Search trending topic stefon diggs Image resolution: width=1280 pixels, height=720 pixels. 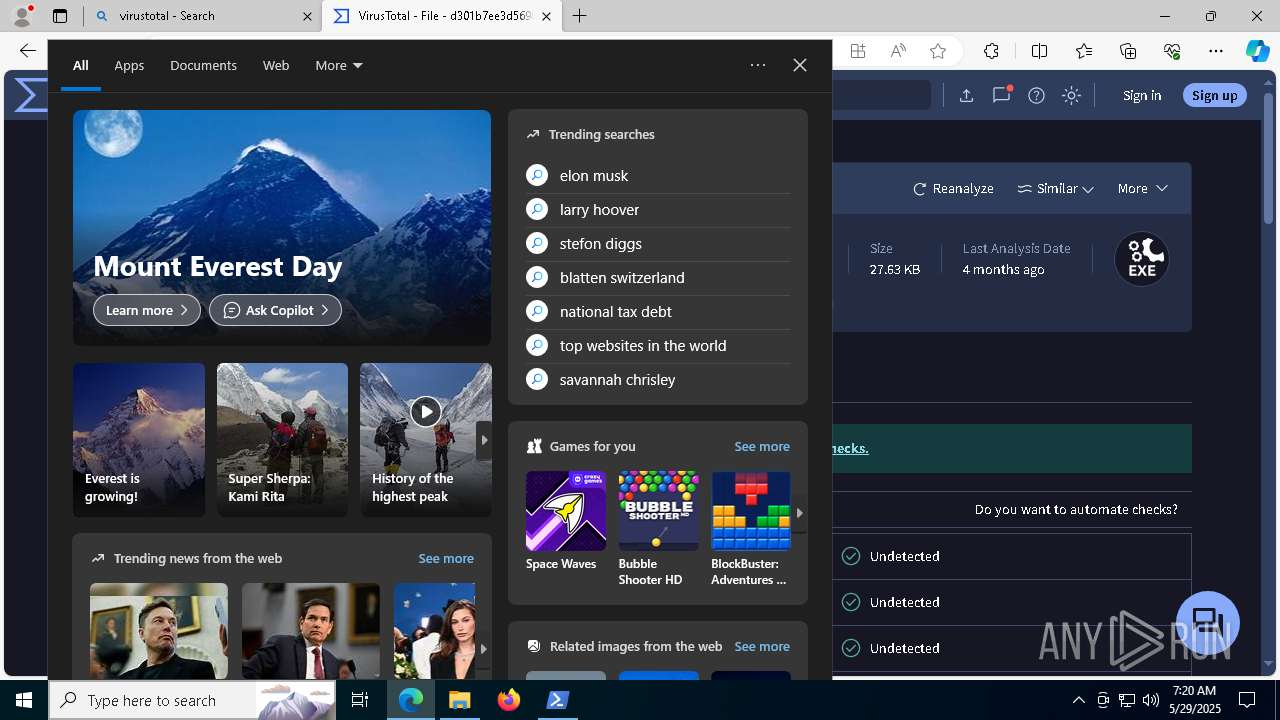pyautogui.click(x=658, y=243)
